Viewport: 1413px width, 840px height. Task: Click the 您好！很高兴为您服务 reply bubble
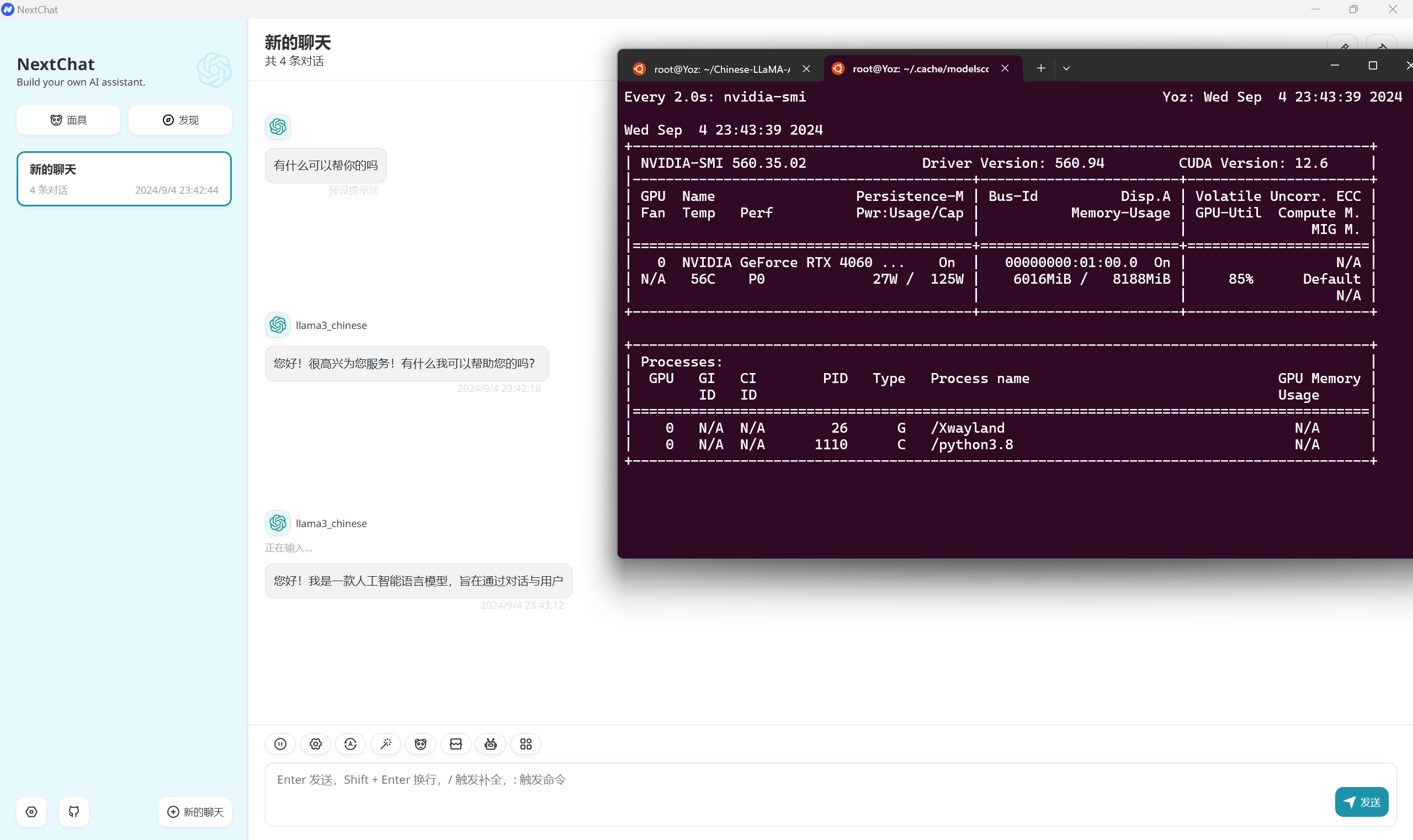[x=407, y=363]
